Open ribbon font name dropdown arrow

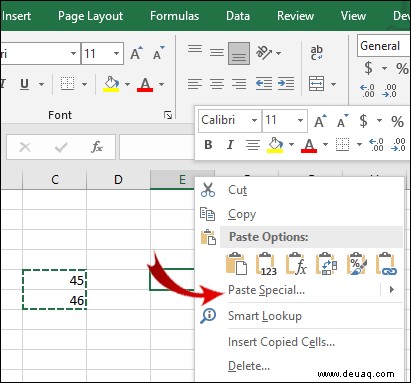[73, 53]
